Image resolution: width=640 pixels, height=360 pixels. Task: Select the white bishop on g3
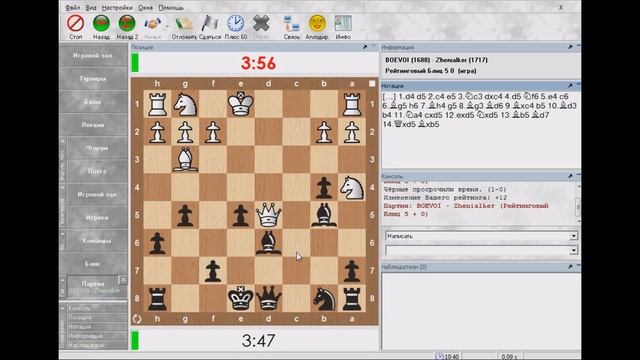coord(185,159)
